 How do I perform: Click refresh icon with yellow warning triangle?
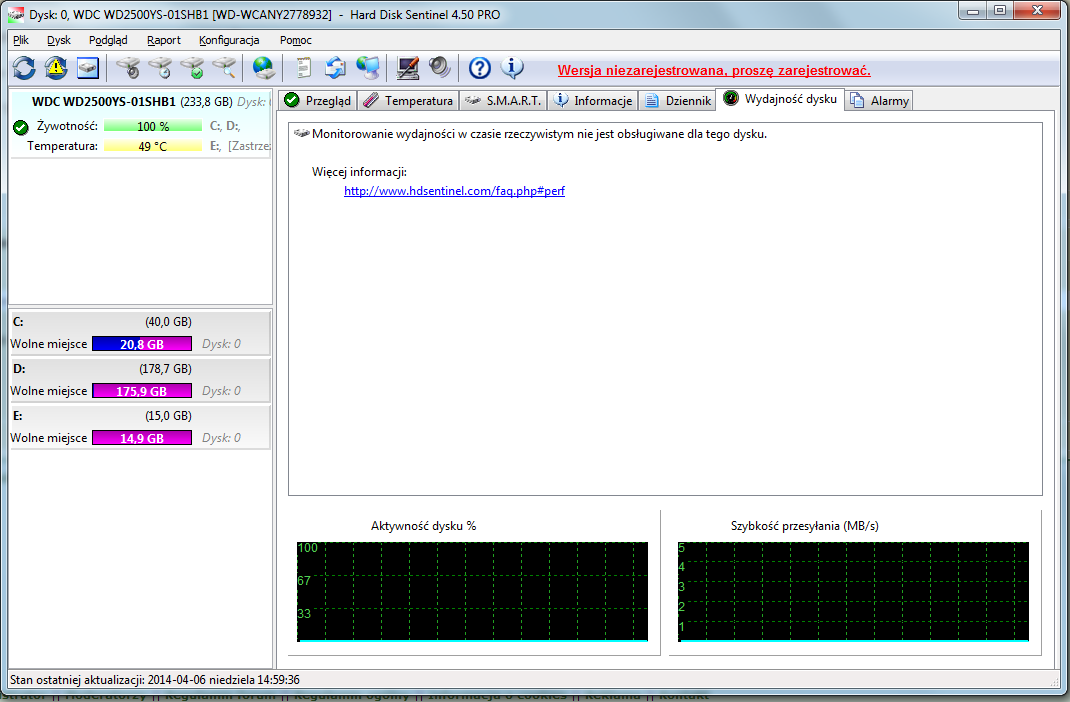click(56, 68)
